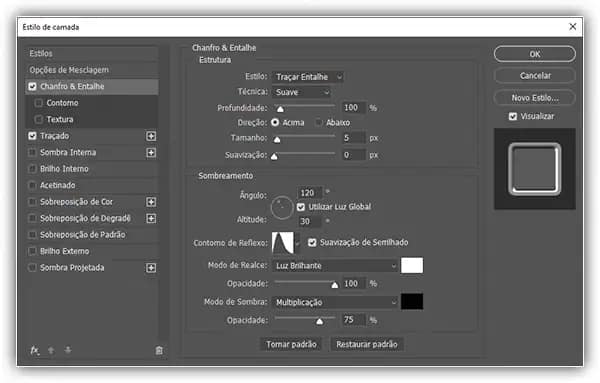600x383 pixels.
Task: Select the Abaixo direction radio button
Action: (318, 122)
